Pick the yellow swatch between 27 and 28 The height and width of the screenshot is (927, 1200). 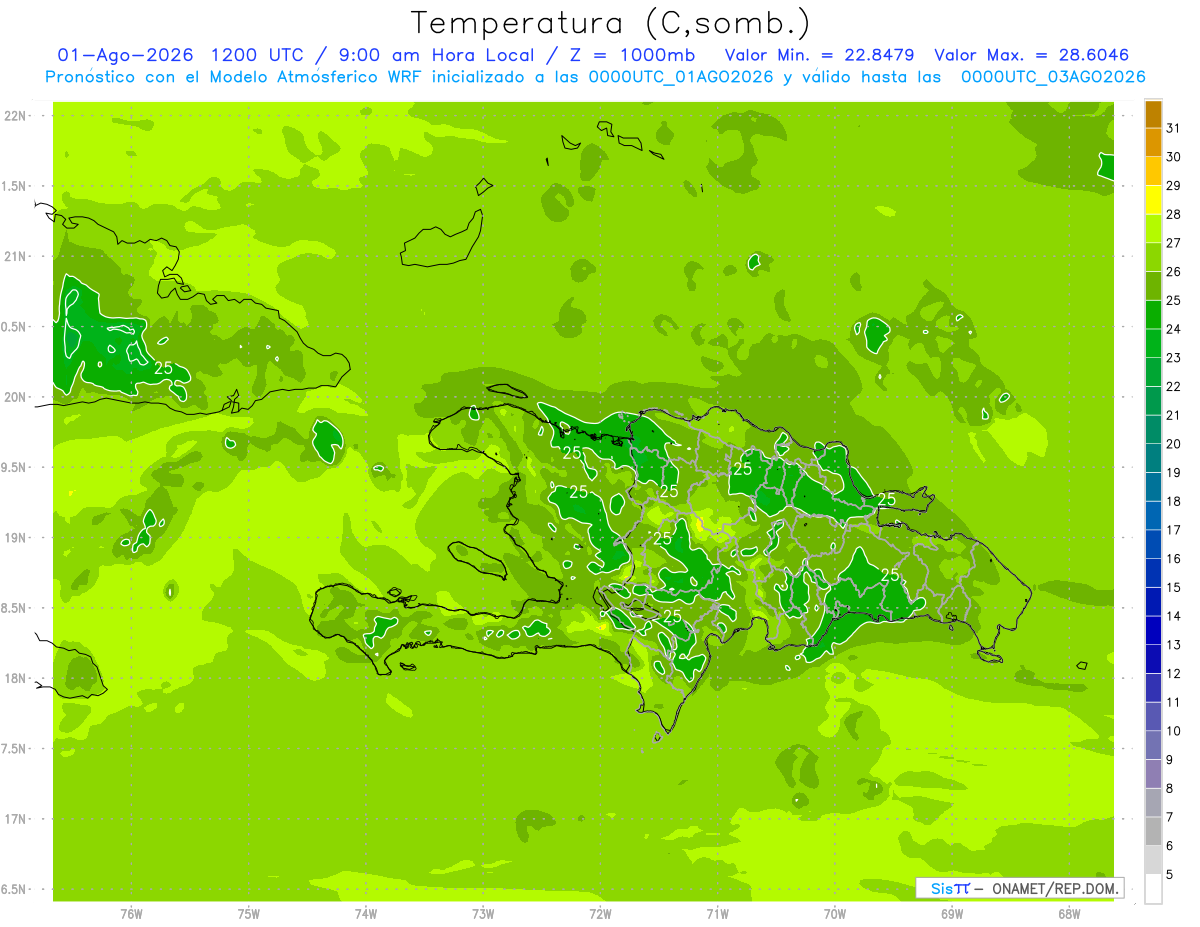click(1153, 229)
